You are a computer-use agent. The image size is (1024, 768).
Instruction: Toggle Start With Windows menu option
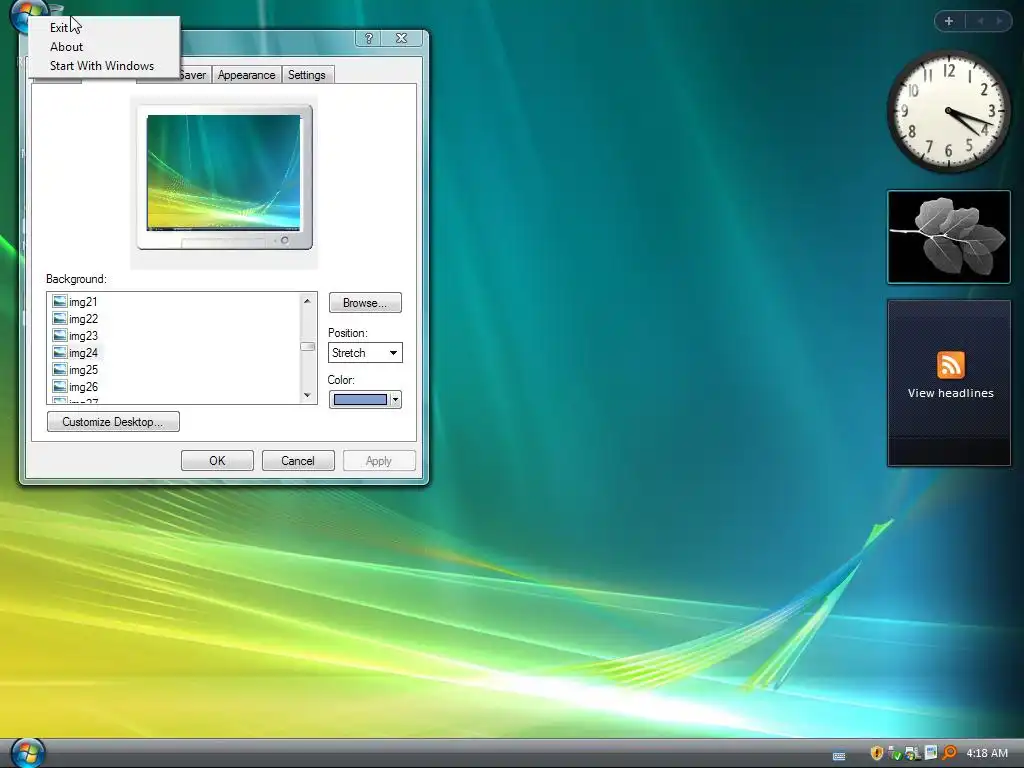[x=102, y=65]
